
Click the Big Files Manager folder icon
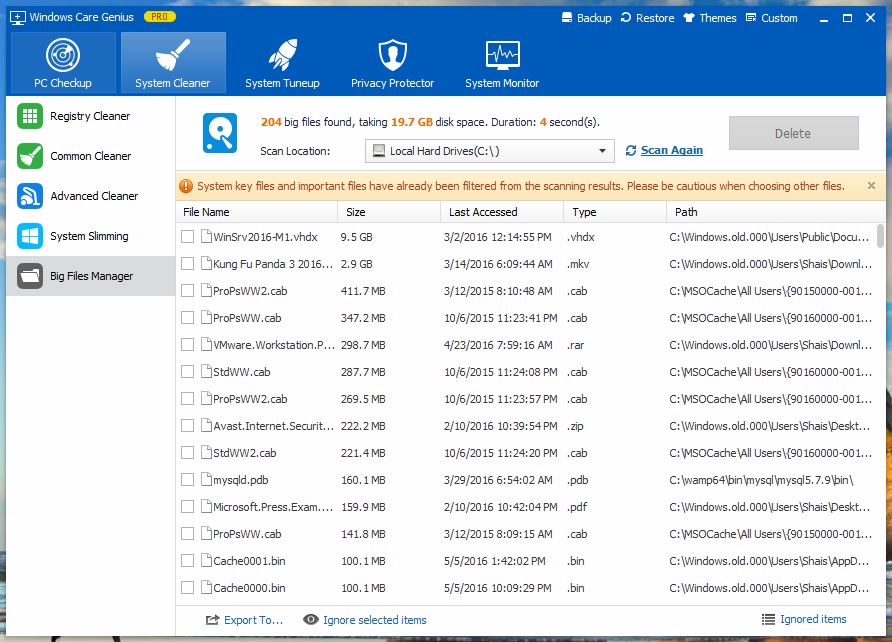click(30, 276)
